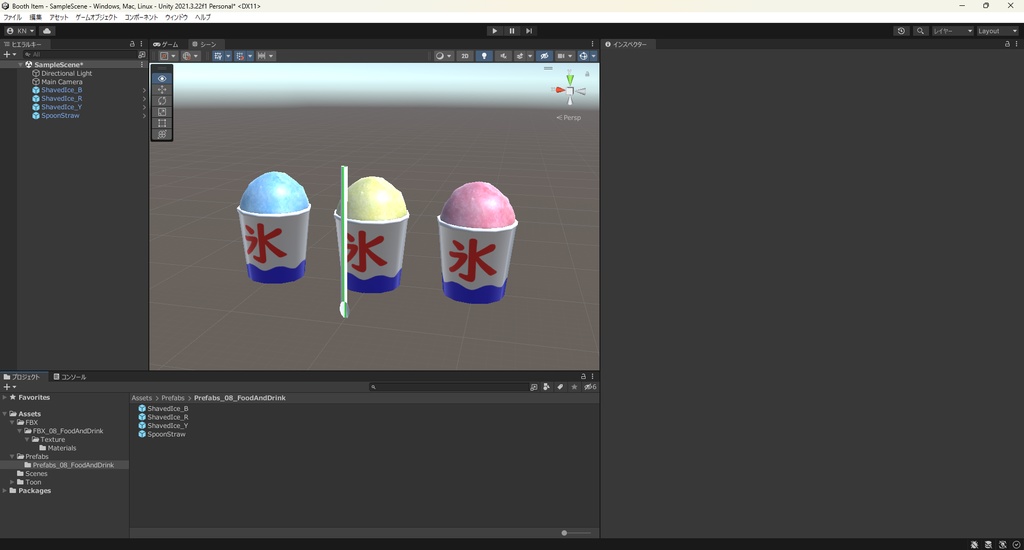Toggle scene audio button
The height and width of the screenshot is (550, 1024).
pyautogui.click(x=502, y=56)
